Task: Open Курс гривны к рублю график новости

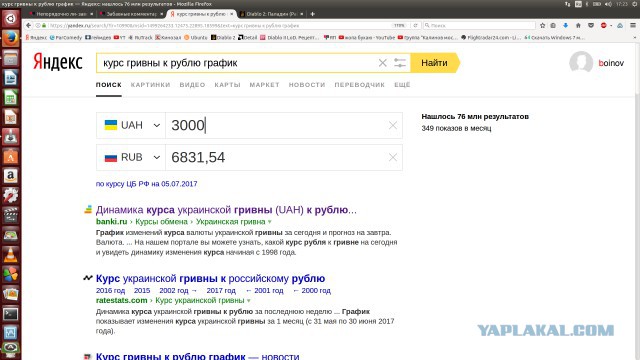Action: 198,356
